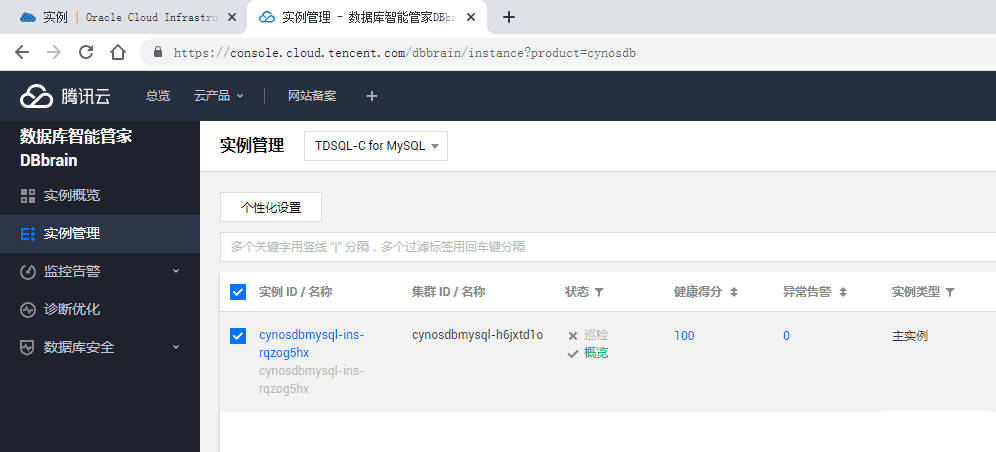The image size is (996, 452).
Task: Select the 实例管理 DBbrain browser tab
Action: tap(367, 17)
